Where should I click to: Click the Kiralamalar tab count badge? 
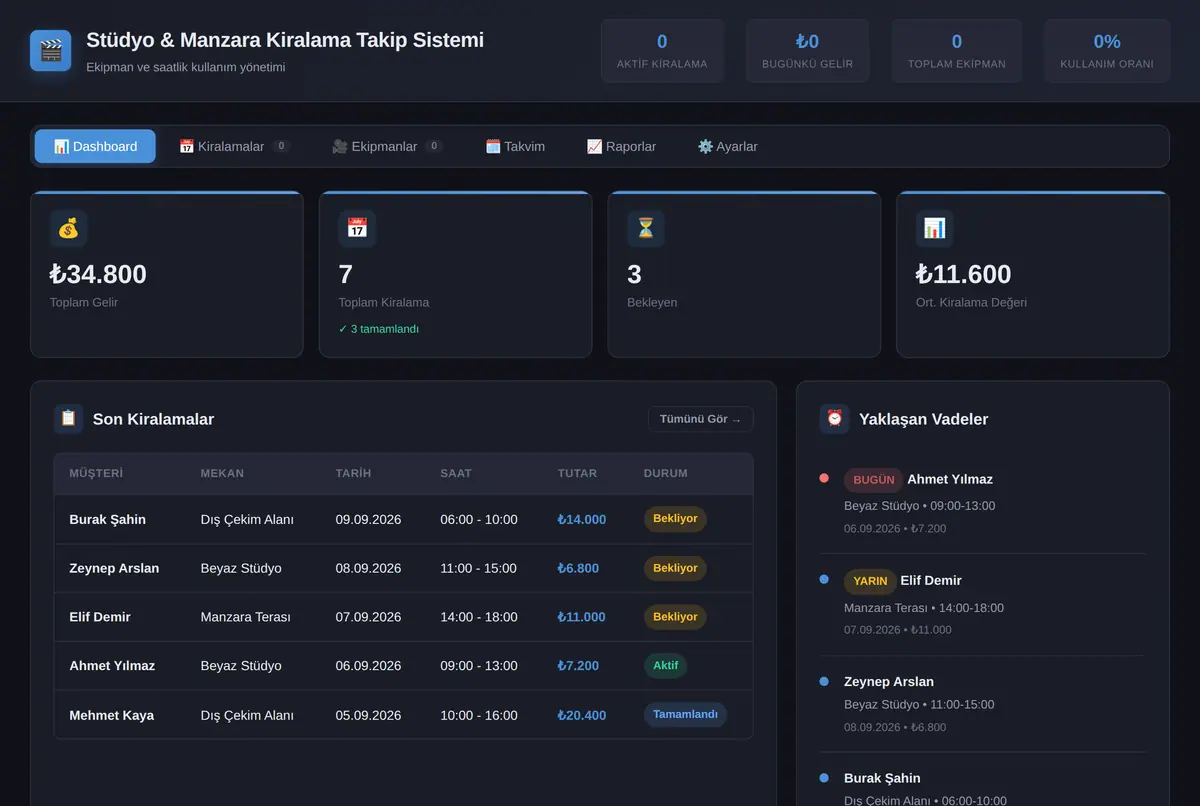(x=281, y=146)
